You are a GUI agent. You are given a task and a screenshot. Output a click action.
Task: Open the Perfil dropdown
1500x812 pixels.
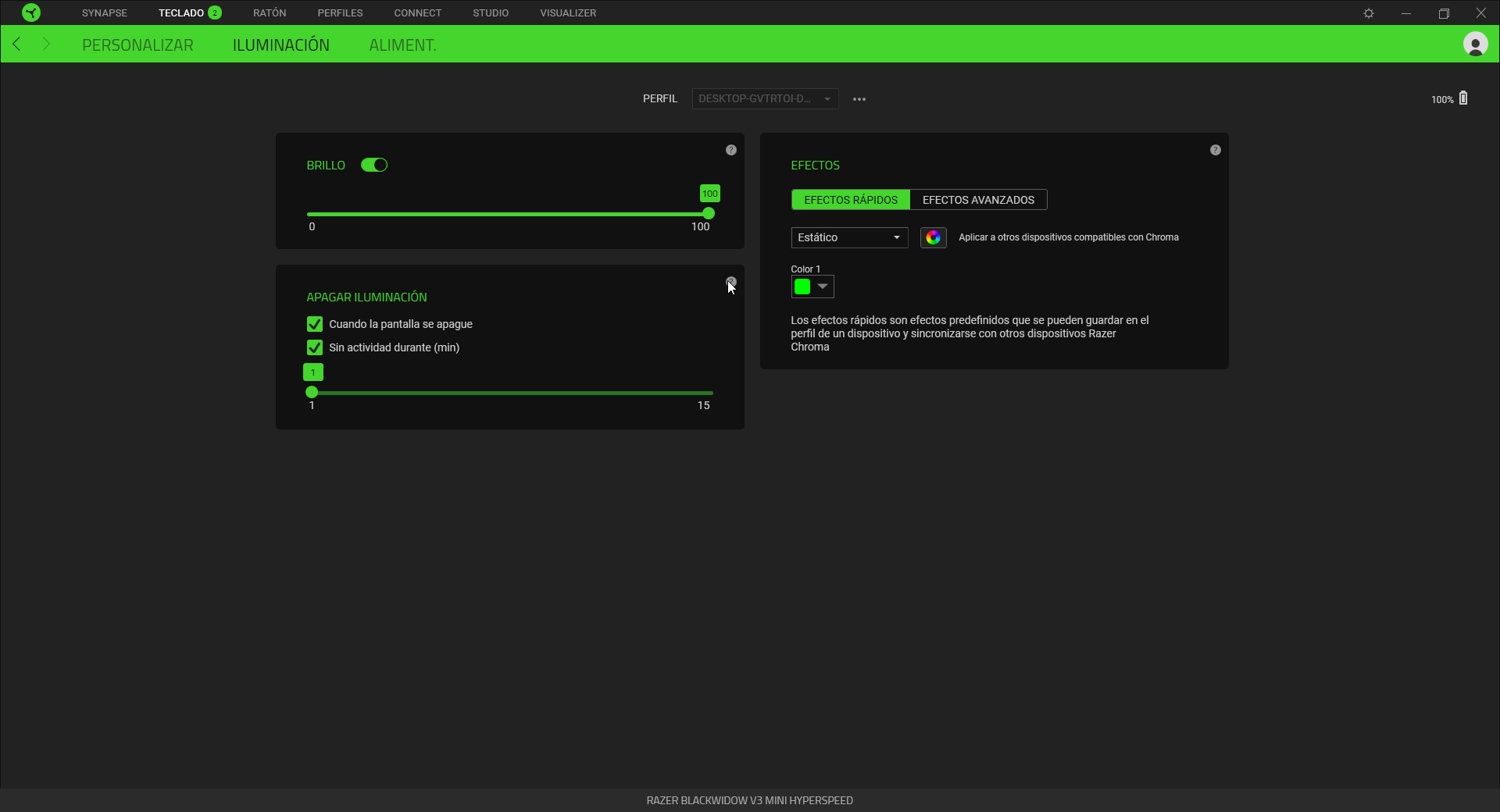click(764, 99)
